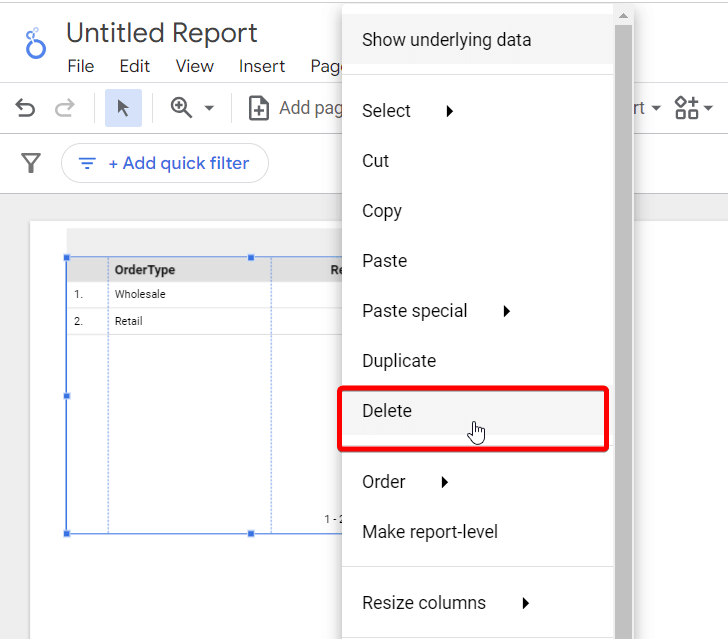Image resolution: width=728 pixels, height=639 pixels.
Task: Click the row number 1. cell
Action: [x=88, y=294]
